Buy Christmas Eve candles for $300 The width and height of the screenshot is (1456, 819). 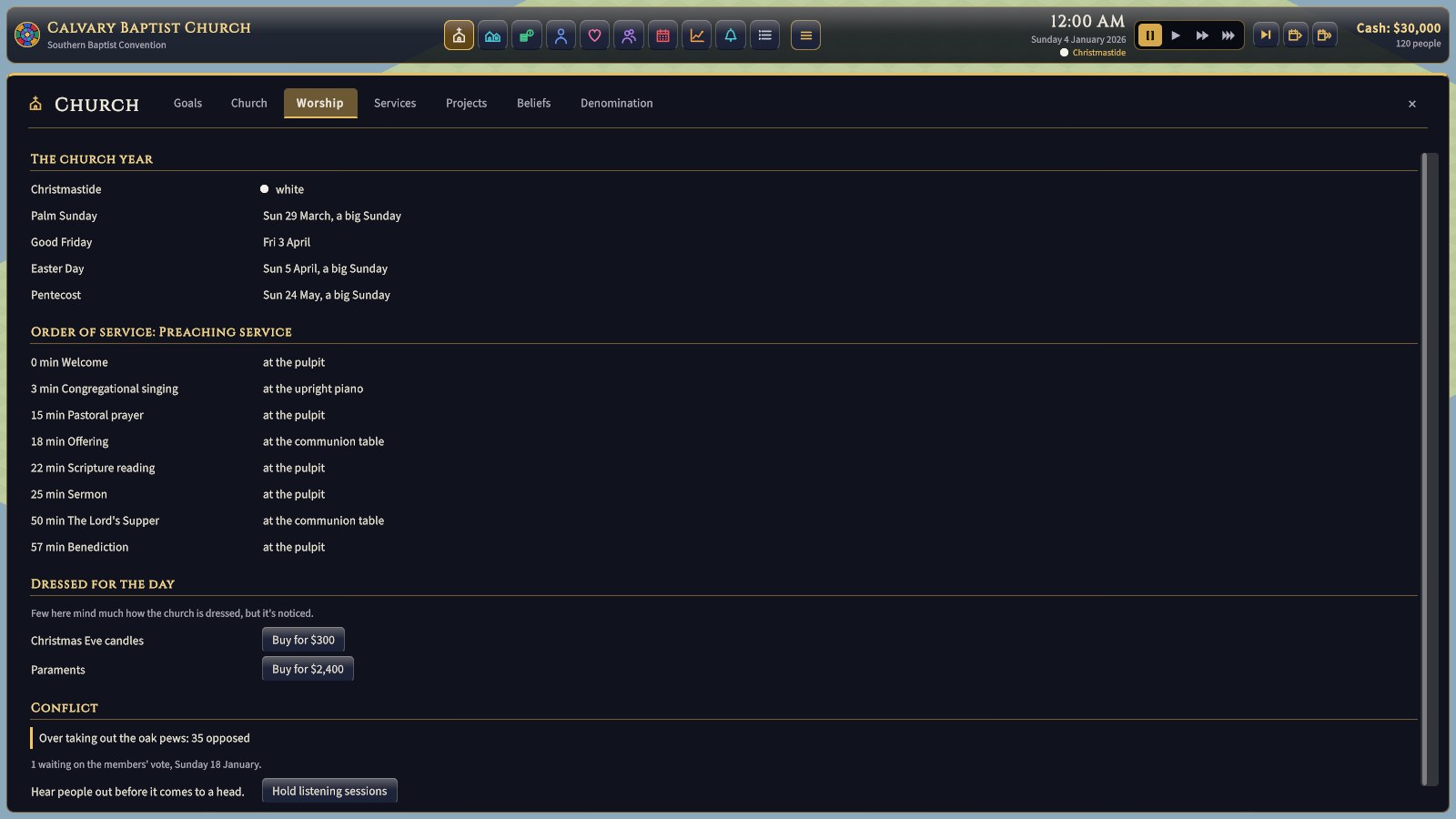tap(303, 640)
